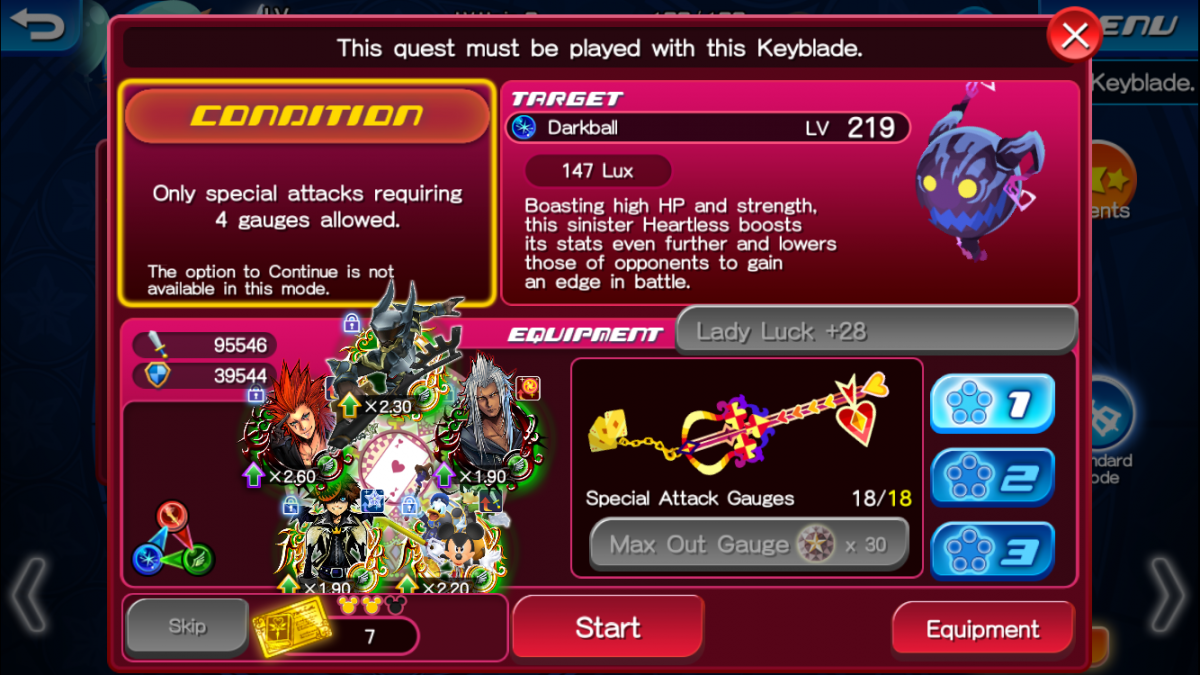Click Max Out Gauge button
Viewport: 1200px width, 675px height.
tap(749, 545)
